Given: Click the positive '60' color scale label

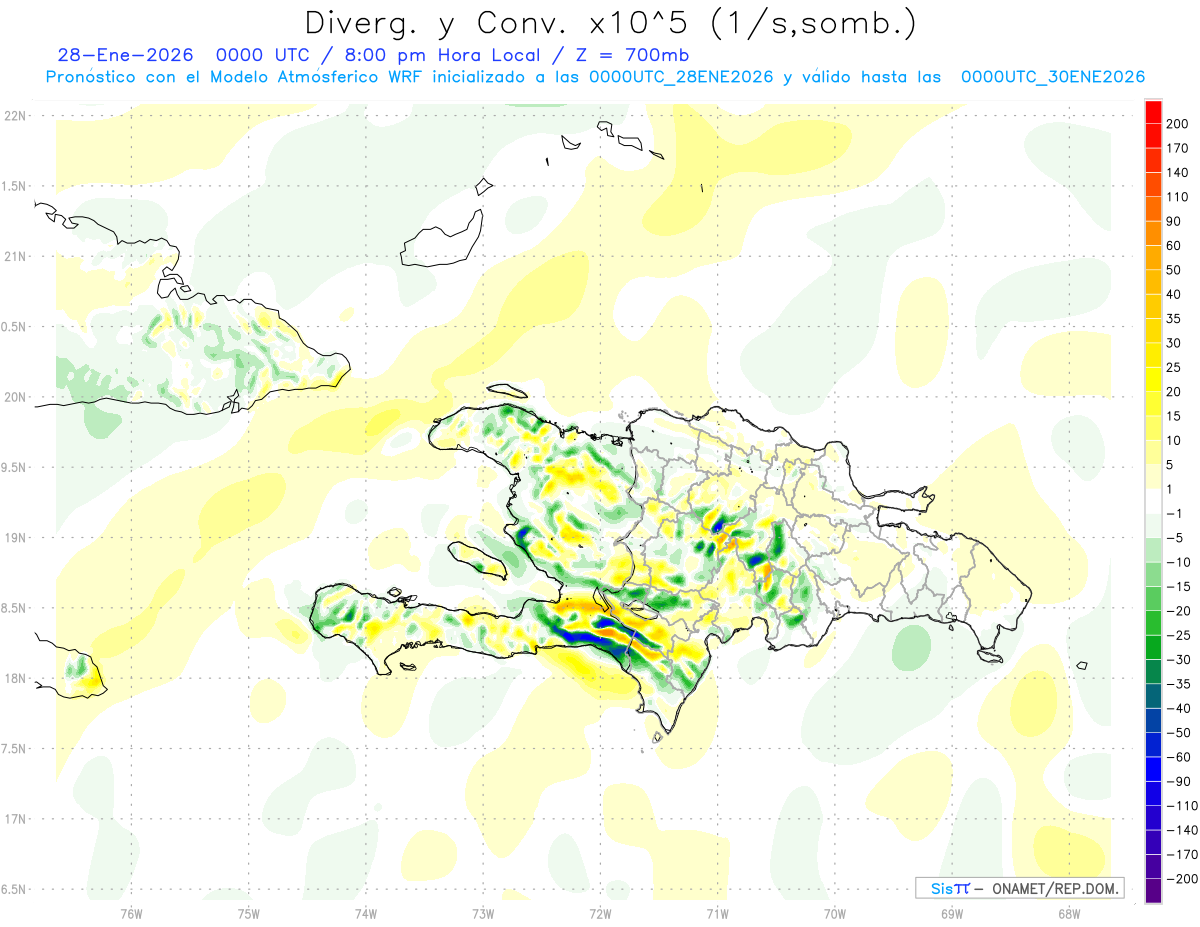Looking at the screenshot, I should point(1174,245).
